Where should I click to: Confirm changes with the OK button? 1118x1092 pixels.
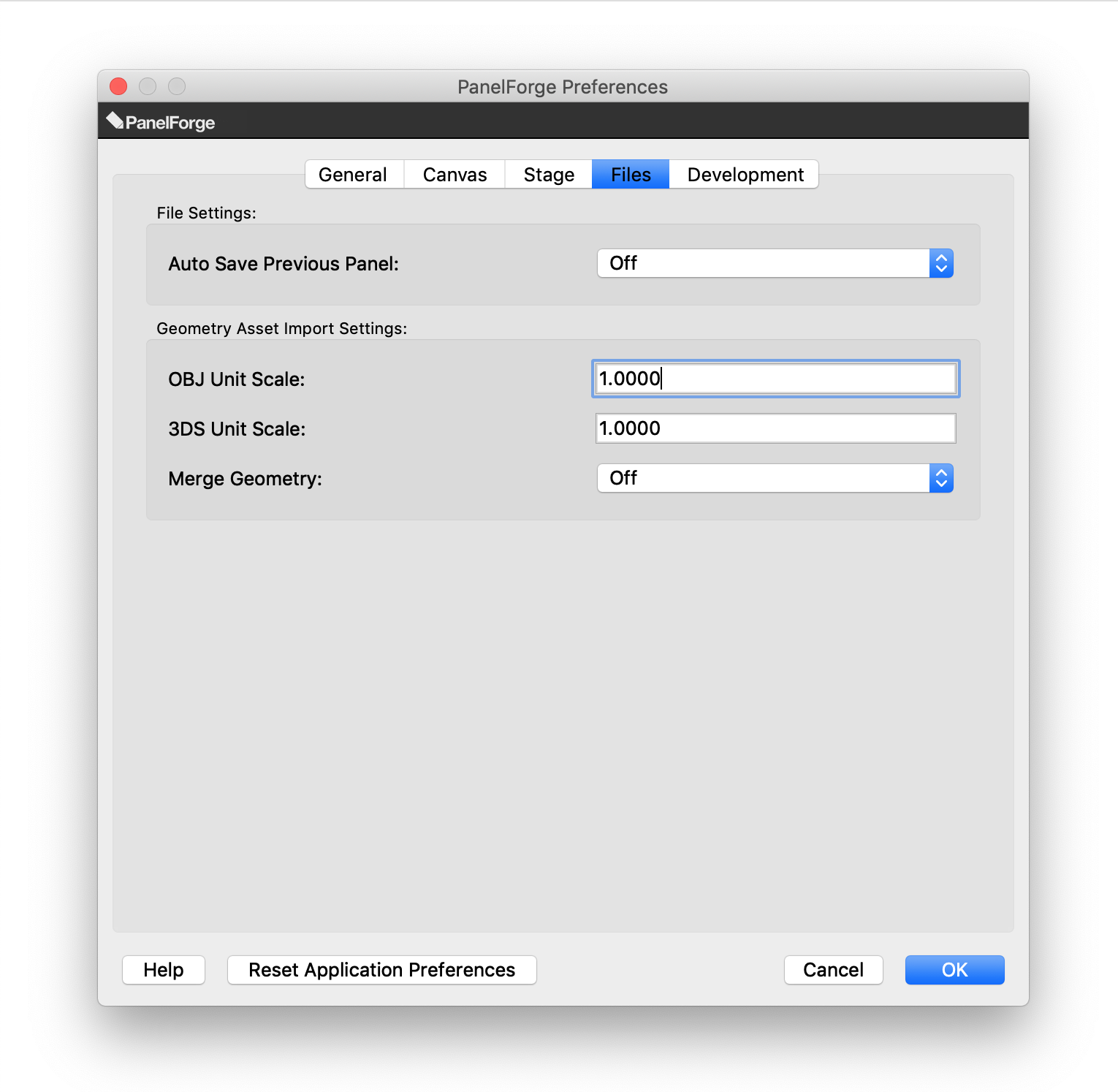(954, 970)
